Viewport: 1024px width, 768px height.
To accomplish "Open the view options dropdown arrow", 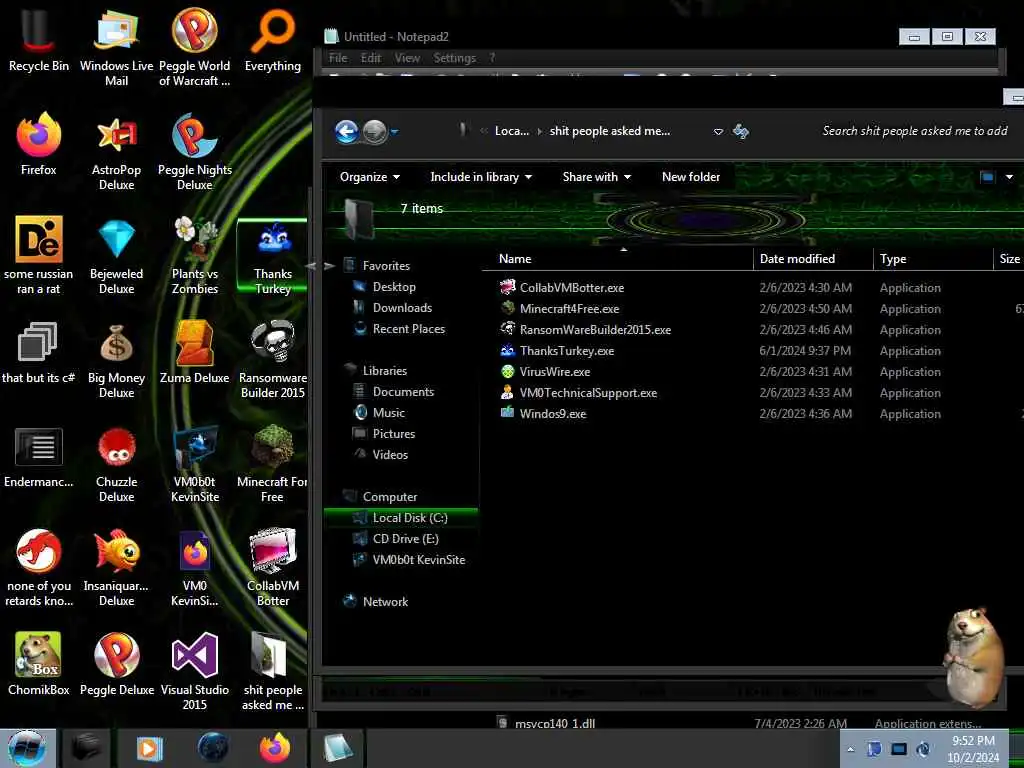I will pos(1010,177).
